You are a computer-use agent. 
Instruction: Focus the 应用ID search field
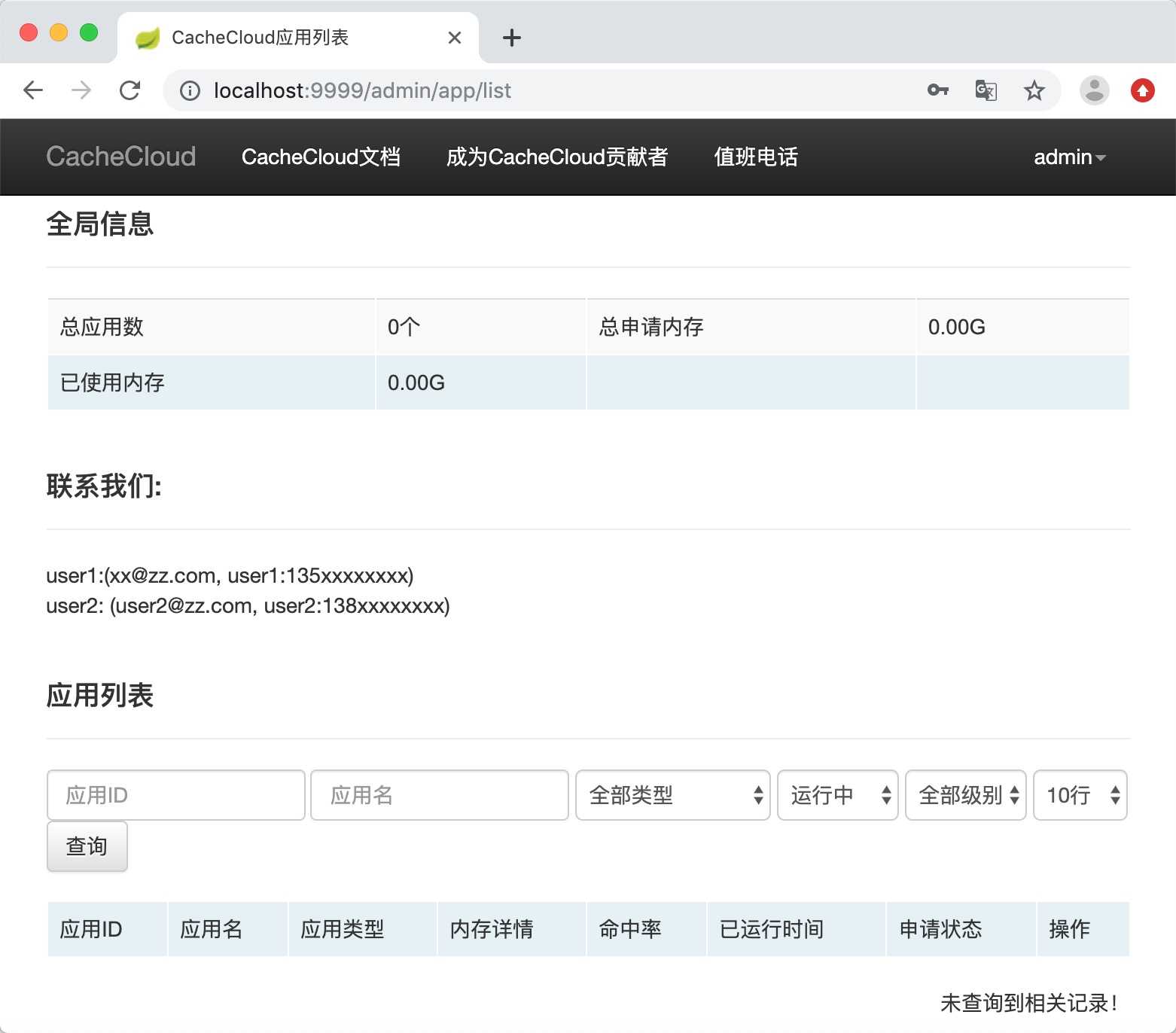click(x=176, y=795)
